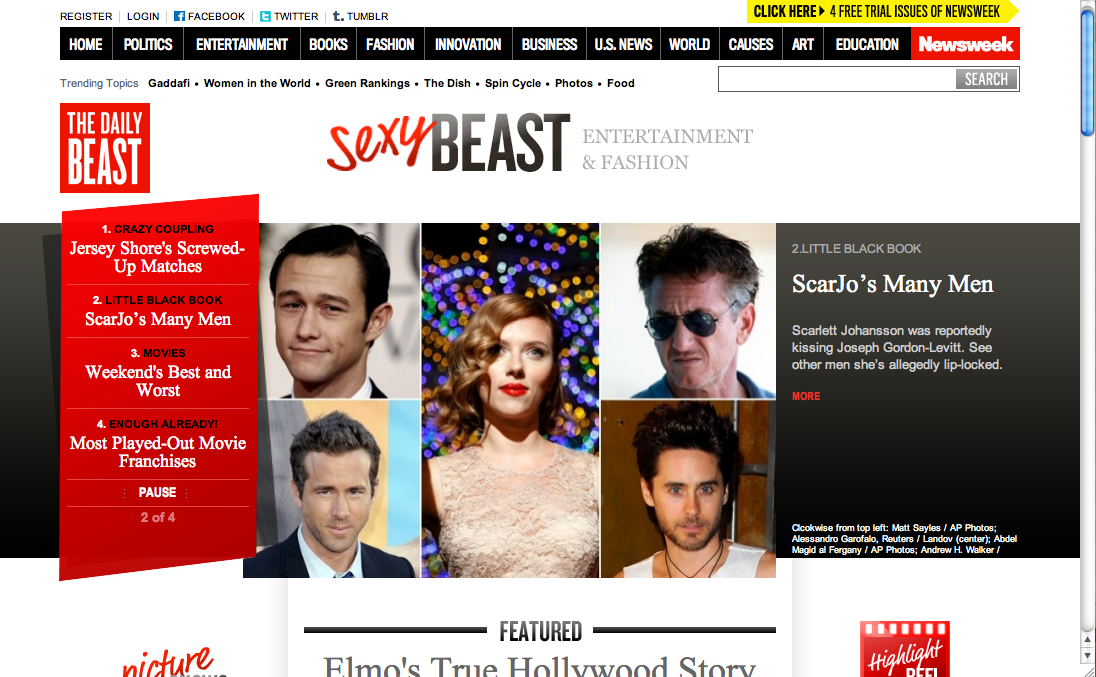Open the Fashion section
Image resolution: width=1096 pixels, height=677 pixels.
tap(390, 44)
